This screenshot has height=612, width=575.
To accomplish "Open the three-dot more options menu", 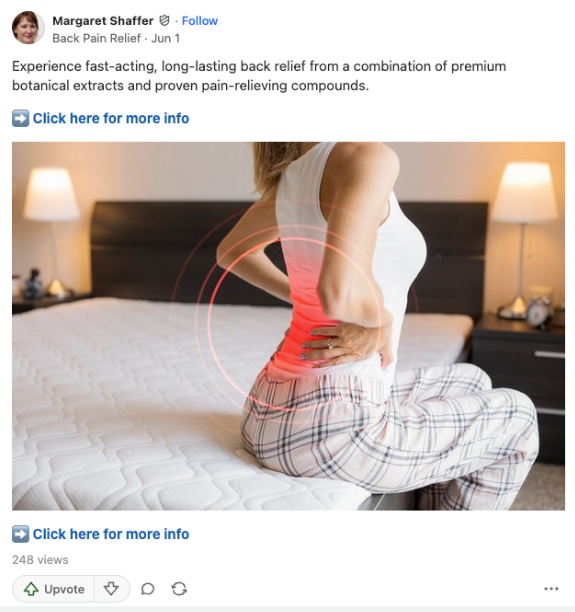I will pos(551,589).
